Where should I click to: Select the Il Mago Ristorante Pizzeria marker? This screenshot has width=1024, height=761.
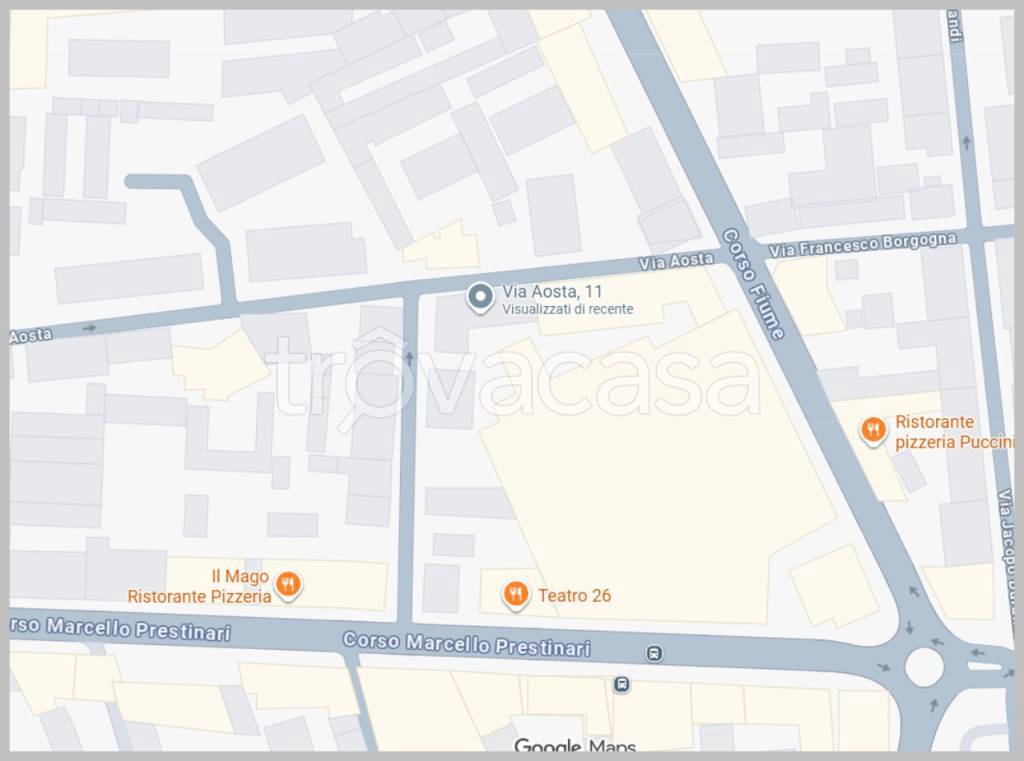[x=288, y=585]
